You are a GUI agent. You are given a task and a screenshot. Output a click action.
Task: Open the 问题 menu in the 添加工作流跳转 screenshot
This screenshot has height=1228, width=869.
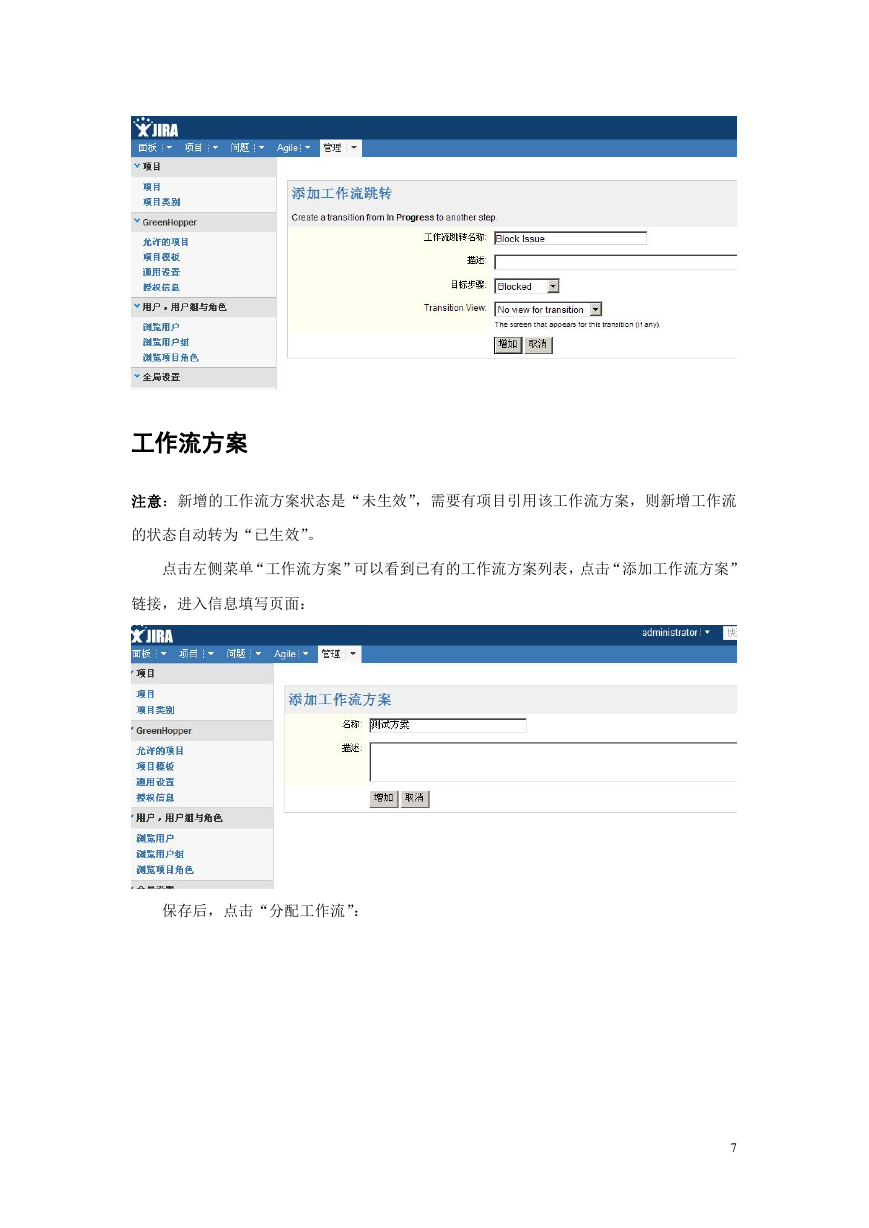pyautogui.click(x=248, y=148)
